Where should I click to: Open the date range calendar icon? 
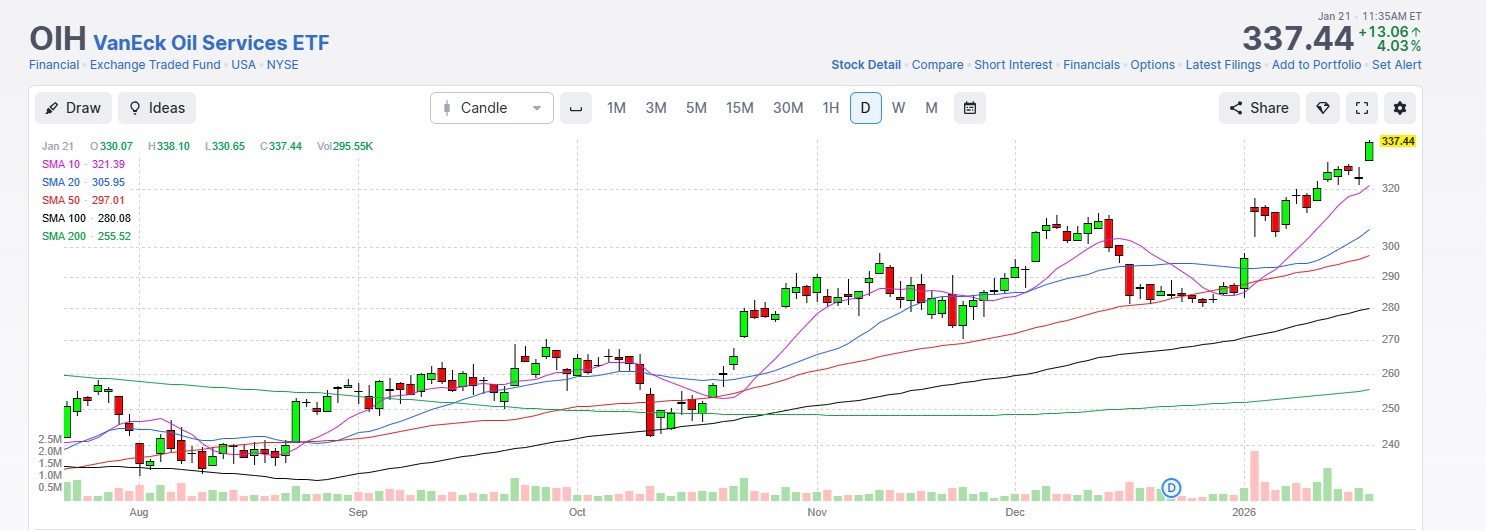(969, 108)
